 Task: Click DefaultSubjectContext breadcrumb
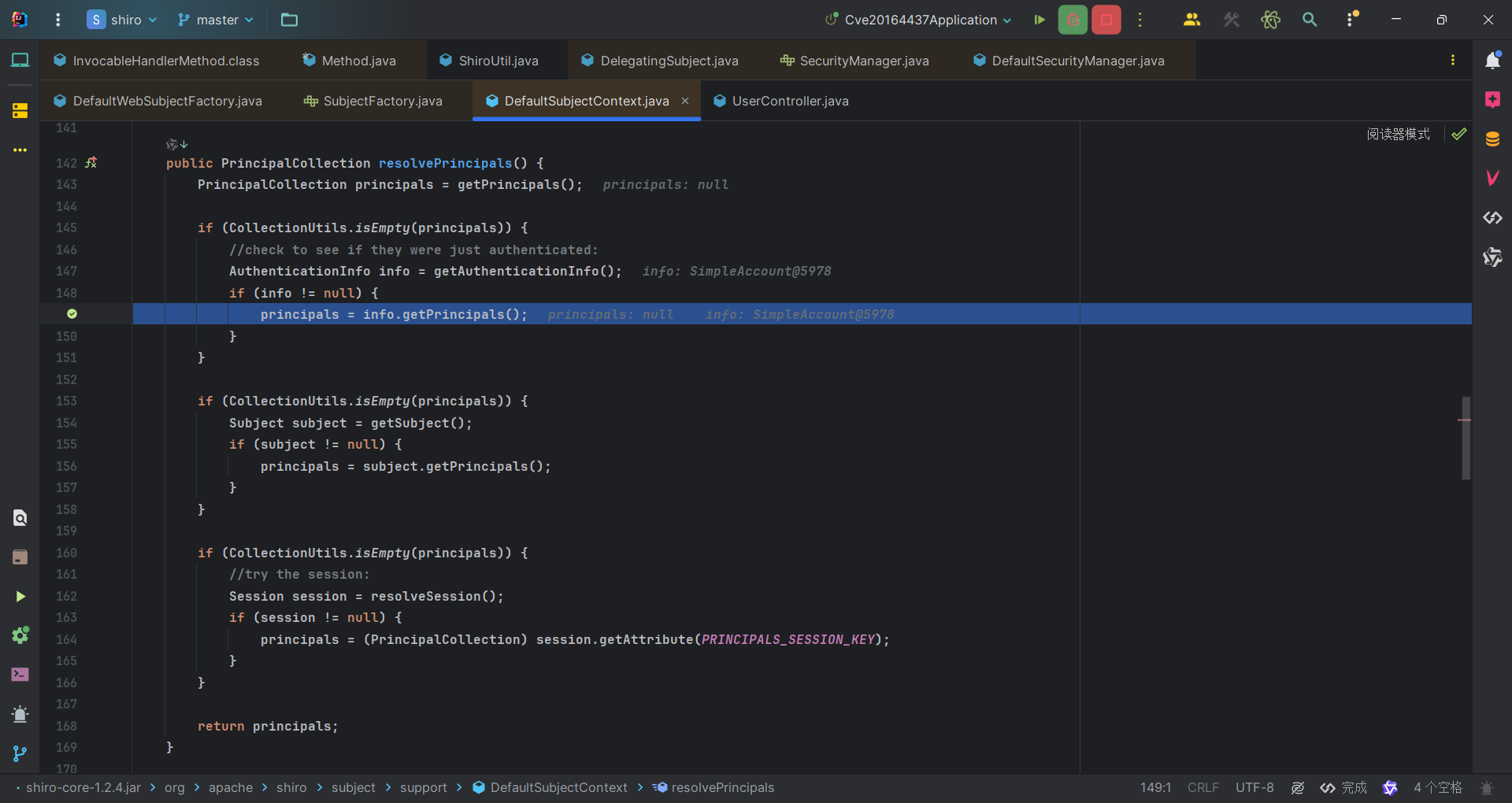(x=550, y=787)
